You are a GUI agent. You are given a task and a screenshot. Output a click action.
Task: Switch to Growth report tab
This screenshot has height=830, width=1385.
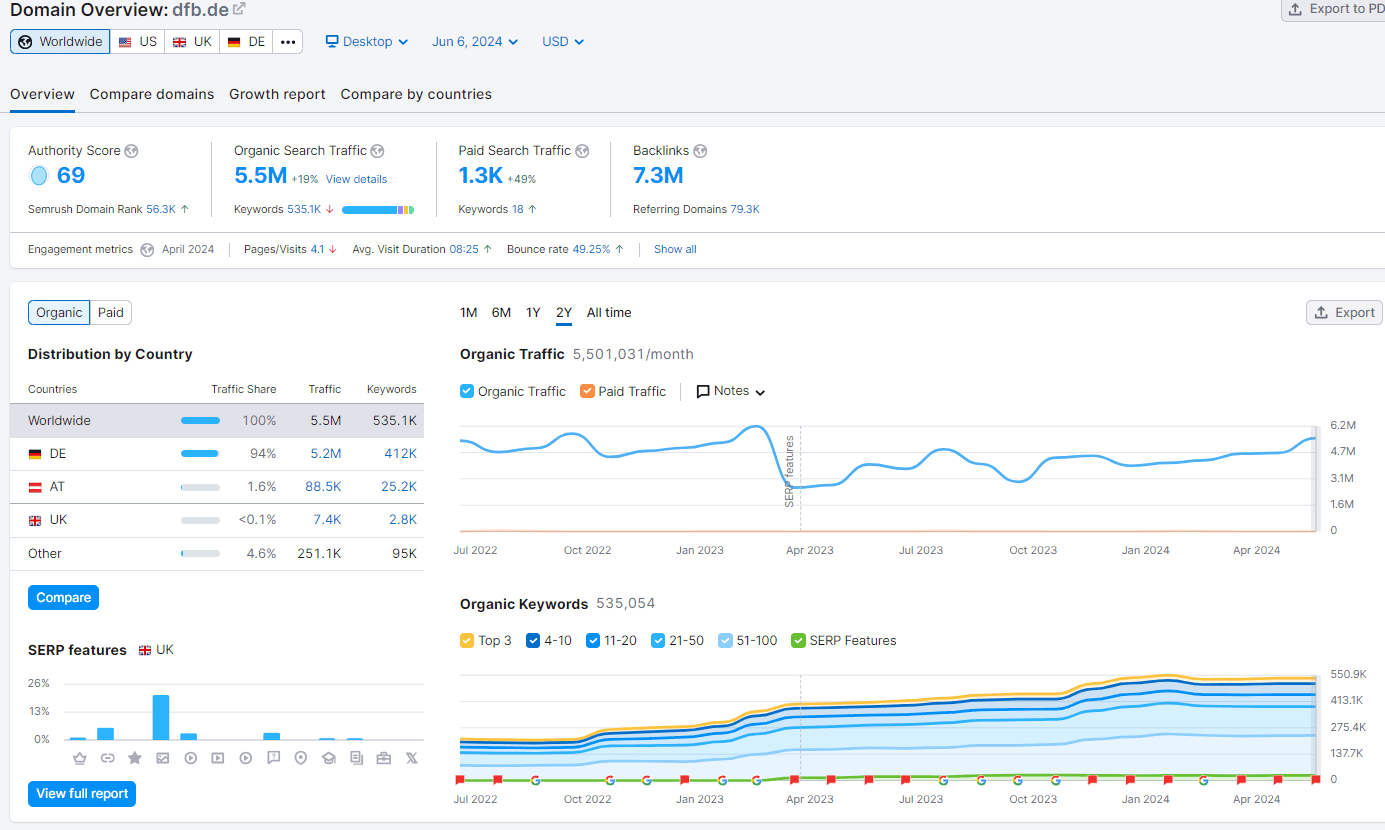tap(277, 94)
